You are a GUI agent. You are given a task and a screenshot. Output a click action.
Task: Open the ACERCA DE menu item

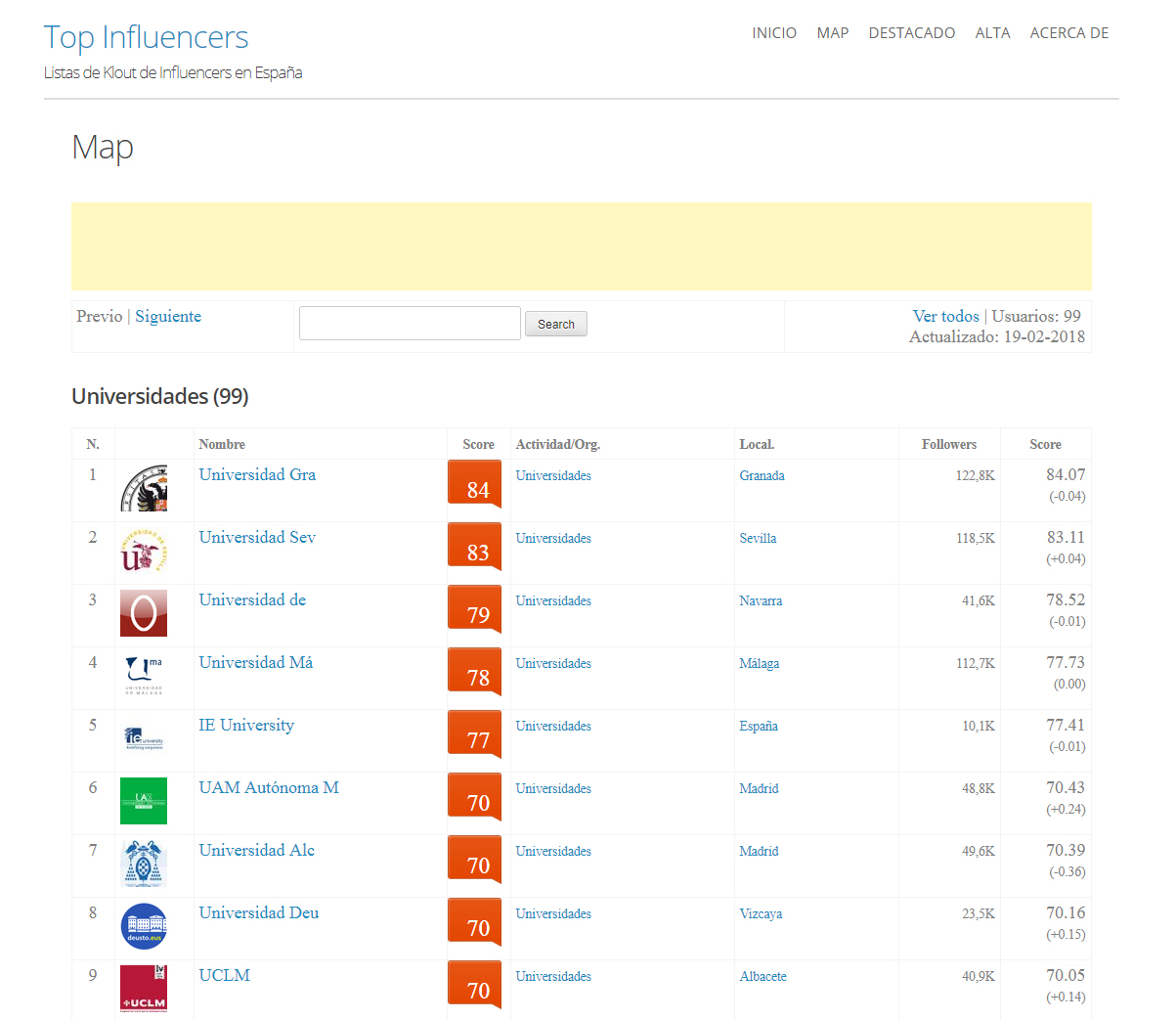[1069, 33]
